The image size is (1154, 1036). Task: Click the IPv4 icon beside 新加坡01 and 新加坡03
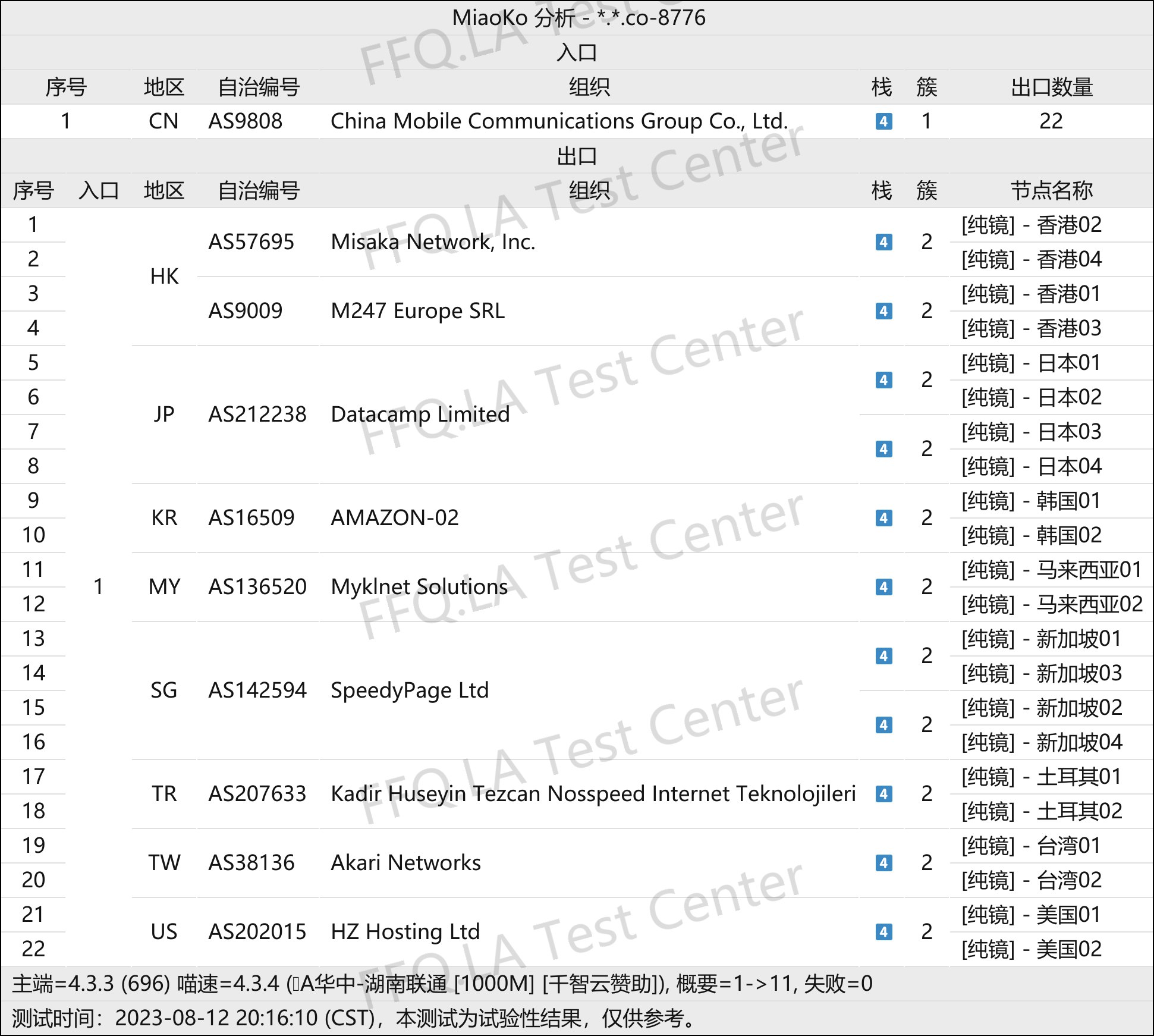point(883,656)
